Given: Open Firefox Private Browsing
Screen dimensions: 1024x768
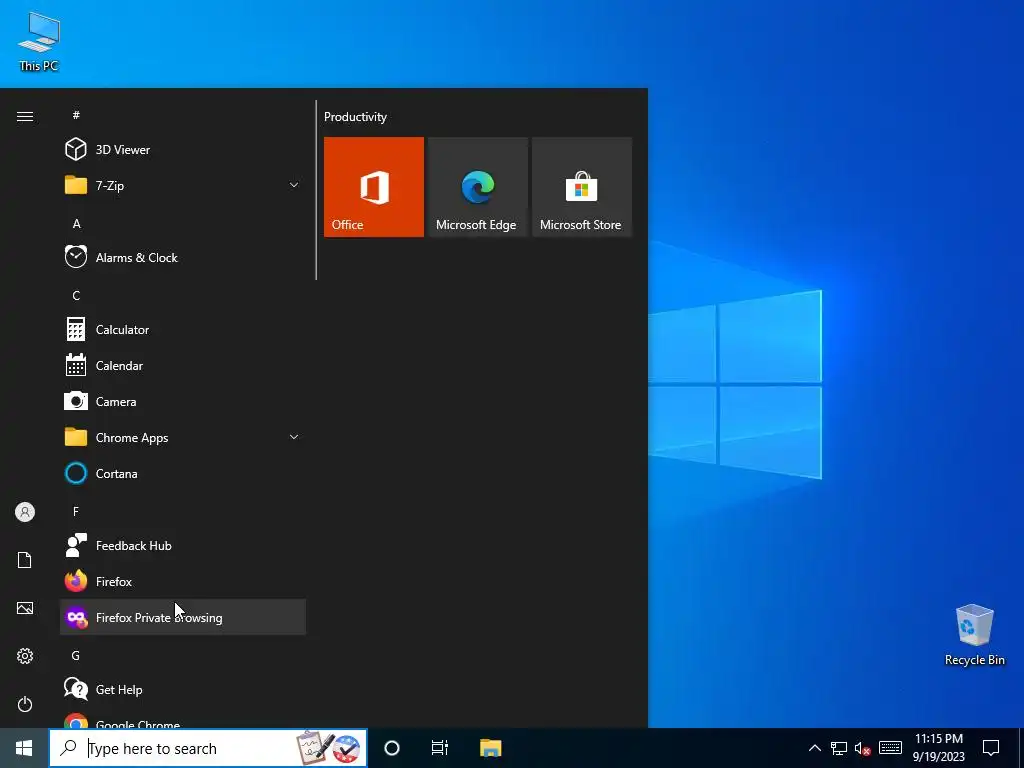Looking at the screenshot, I should click(183, 617).
